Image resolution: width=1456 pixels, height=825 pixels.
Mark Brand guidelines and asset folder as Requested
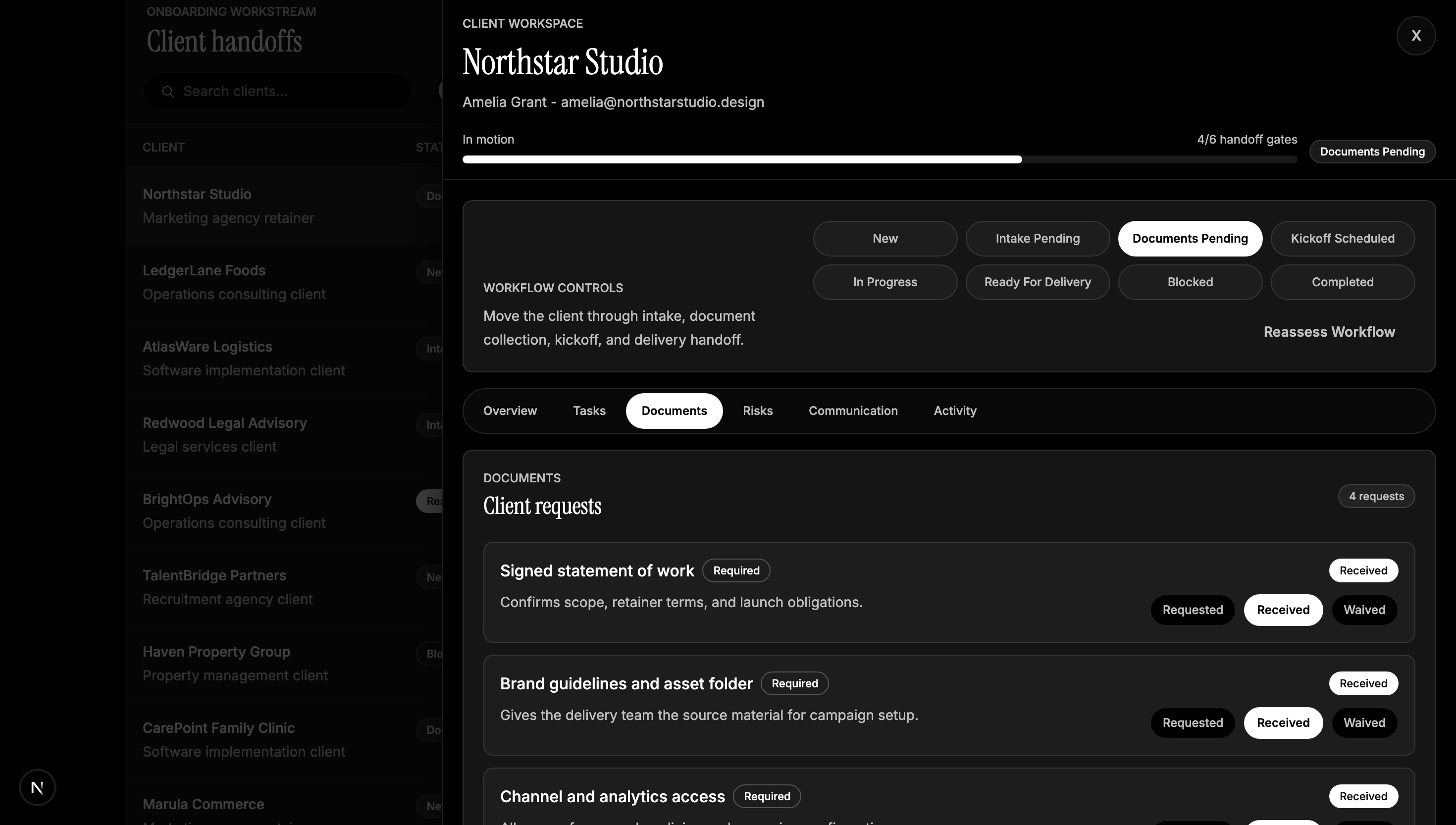click(1193, 723)
